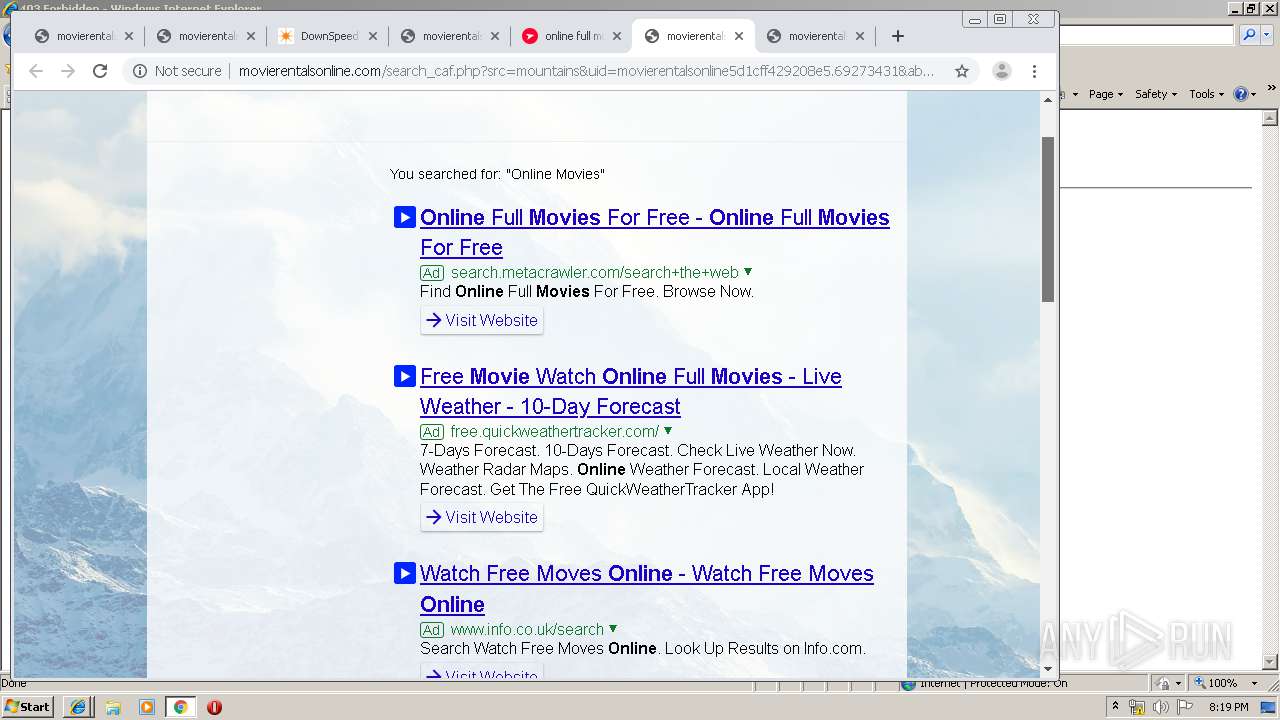Viewport: 1280px width, 720px height.
Task: Click Visit Website under quickweathertracker ad
Action: (x=482, y=517)
